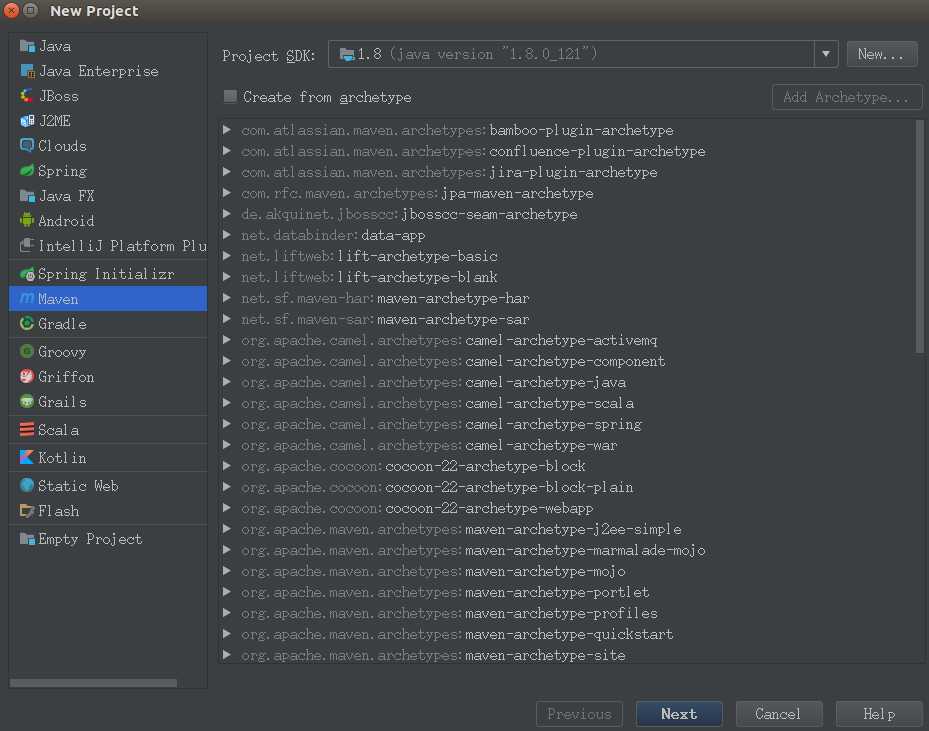929x731 pixels.
Task: Pick the Grails icon
Action: click(x=27, y=402)
